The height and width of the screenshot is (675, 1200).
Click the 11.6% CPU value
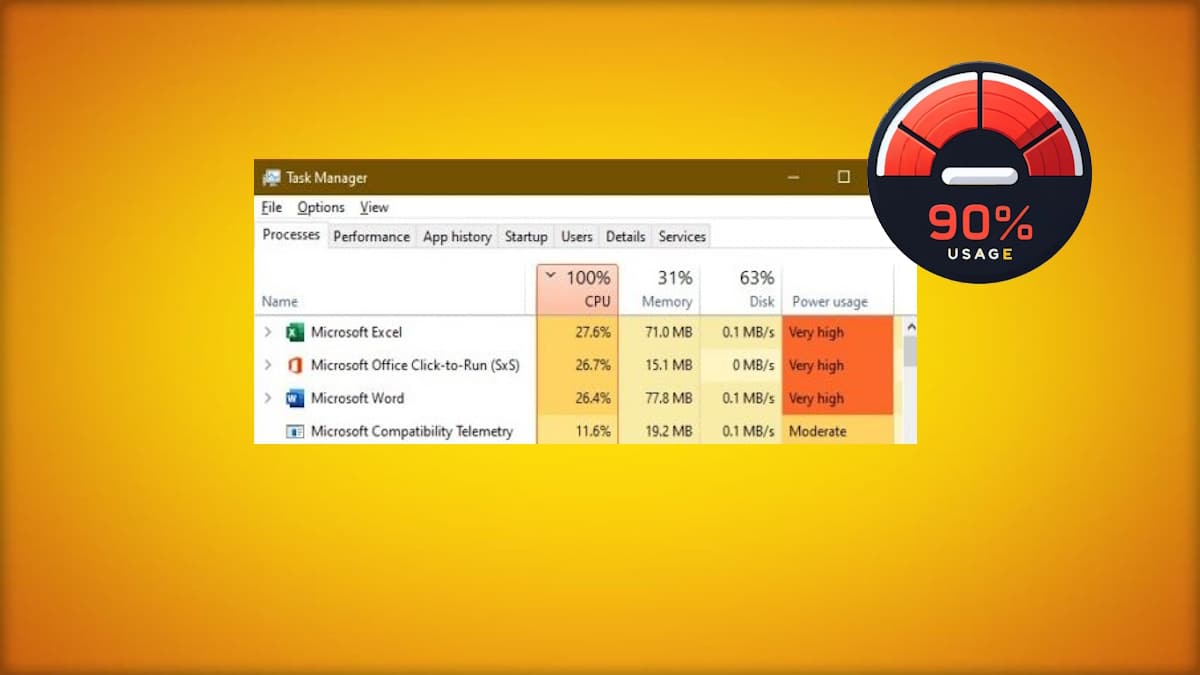point(593,431)
